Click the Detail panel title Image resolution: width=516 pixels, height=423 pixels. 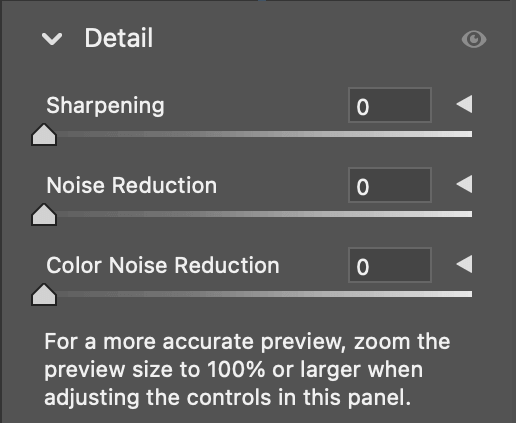119,38
